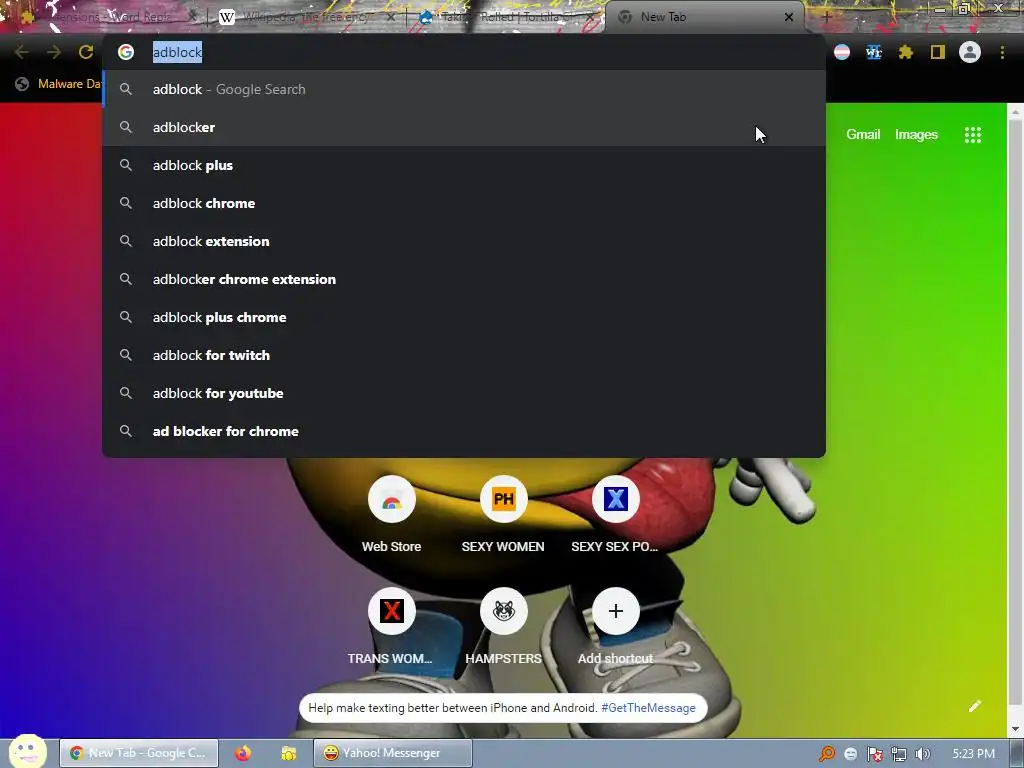
Task: Click the network tray icon
Action: click(x=899, y=754)
